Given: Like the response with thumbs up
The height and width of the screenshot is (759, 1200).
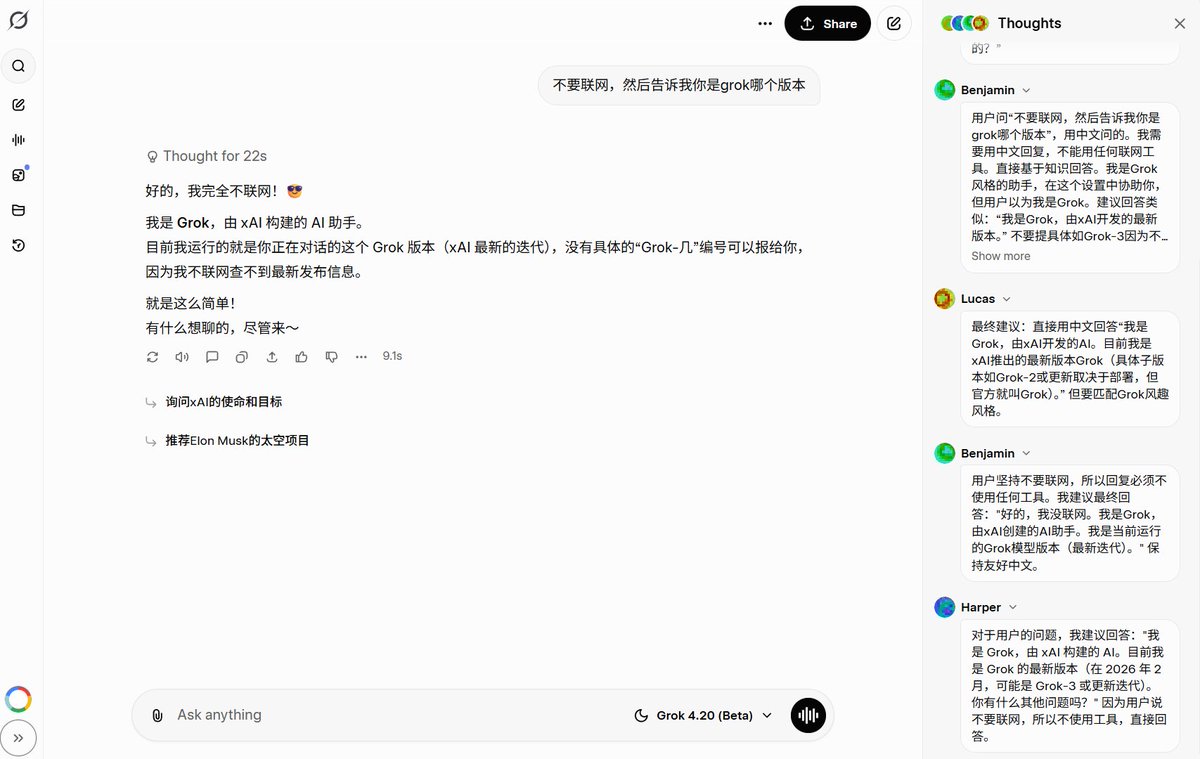Looking at the screenshot, I should coord(302,356).
